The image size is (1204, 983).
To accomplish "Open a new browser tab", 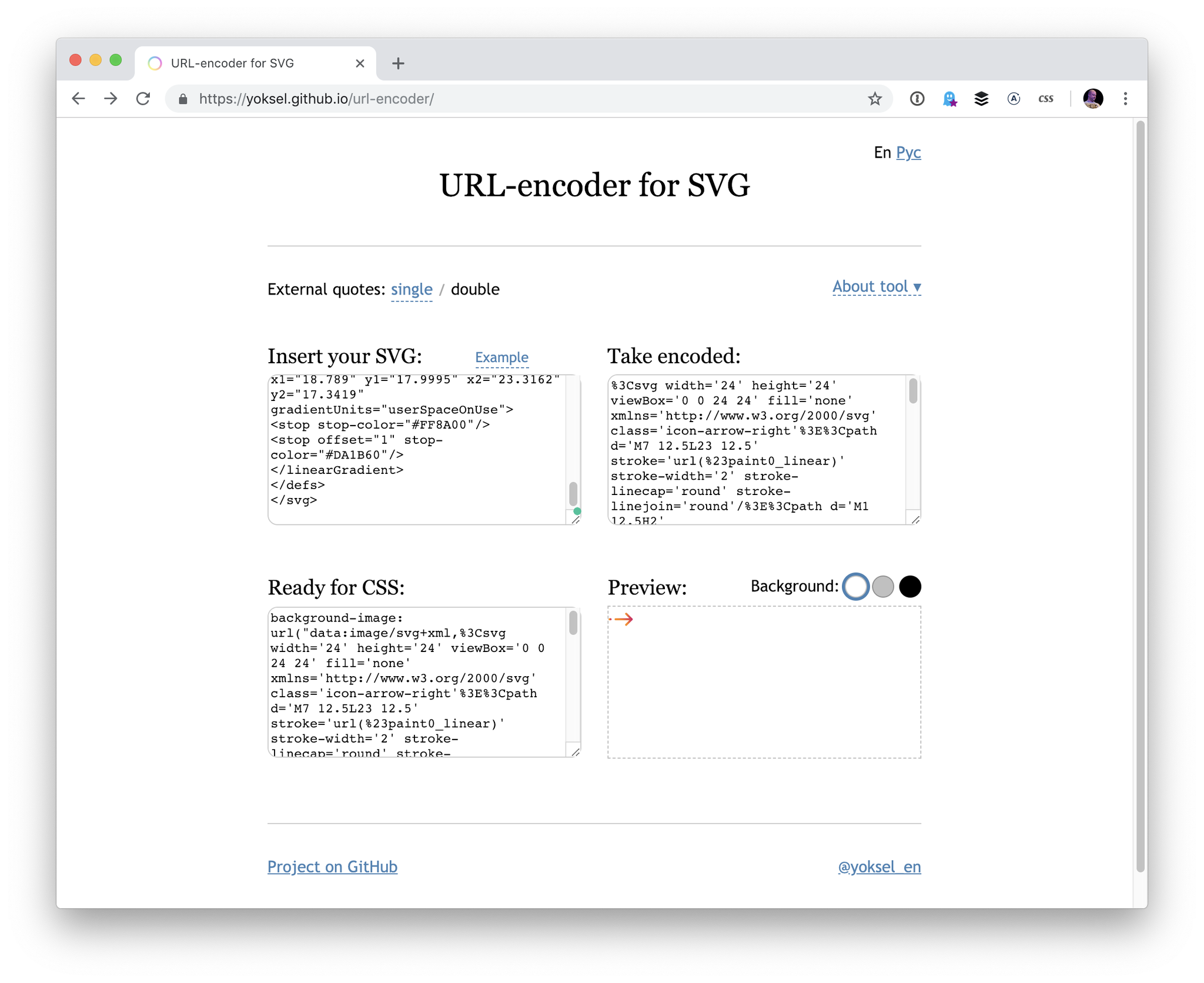I will tap(398, 63).
